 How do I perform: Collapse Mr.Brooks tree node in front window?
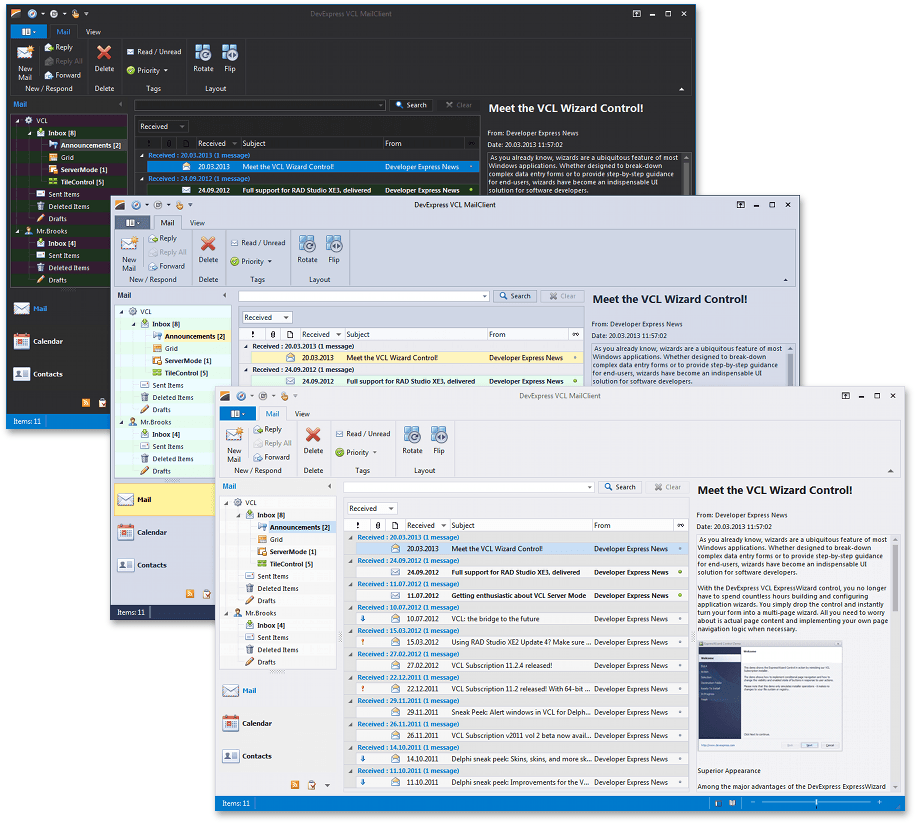coord(226,613)
